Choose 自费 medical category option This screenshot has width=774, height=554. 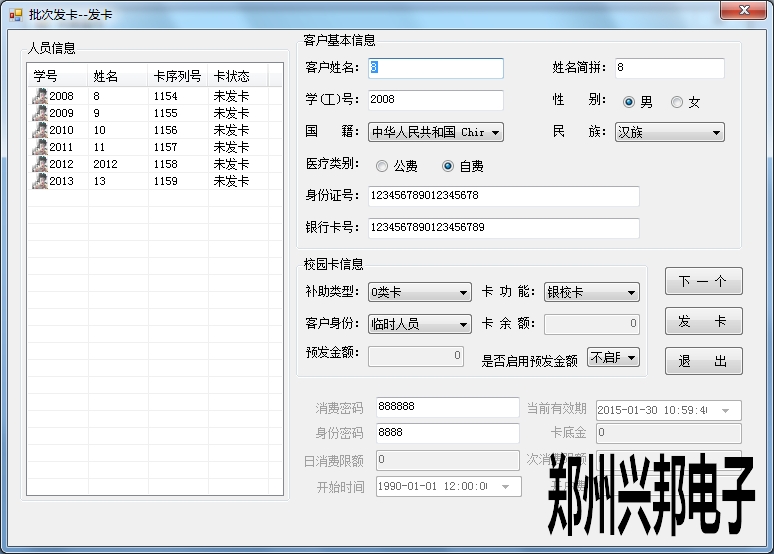point(448,167)
